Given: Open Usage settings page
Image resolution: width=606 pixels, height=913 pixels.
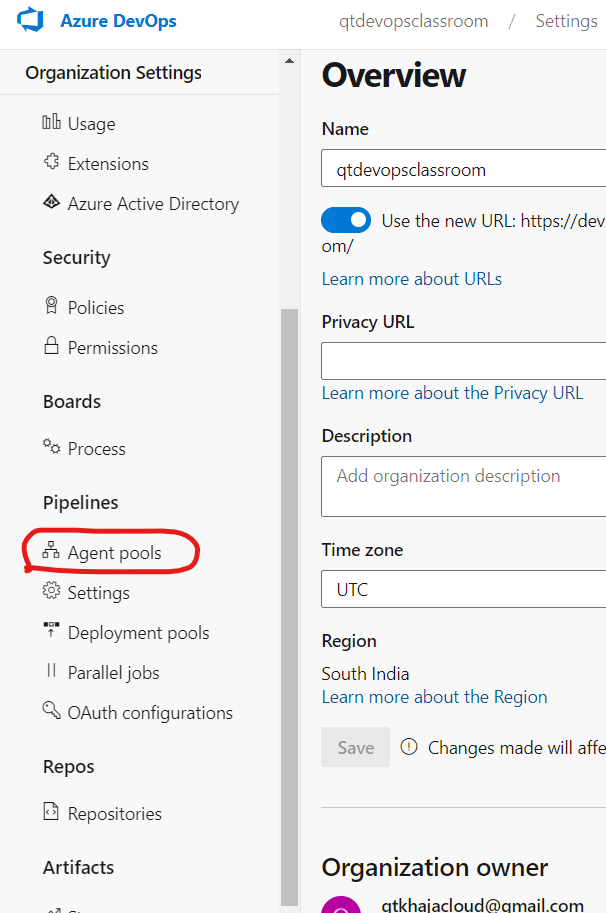Looking at the screenshot, I should [x=91, y=124].
